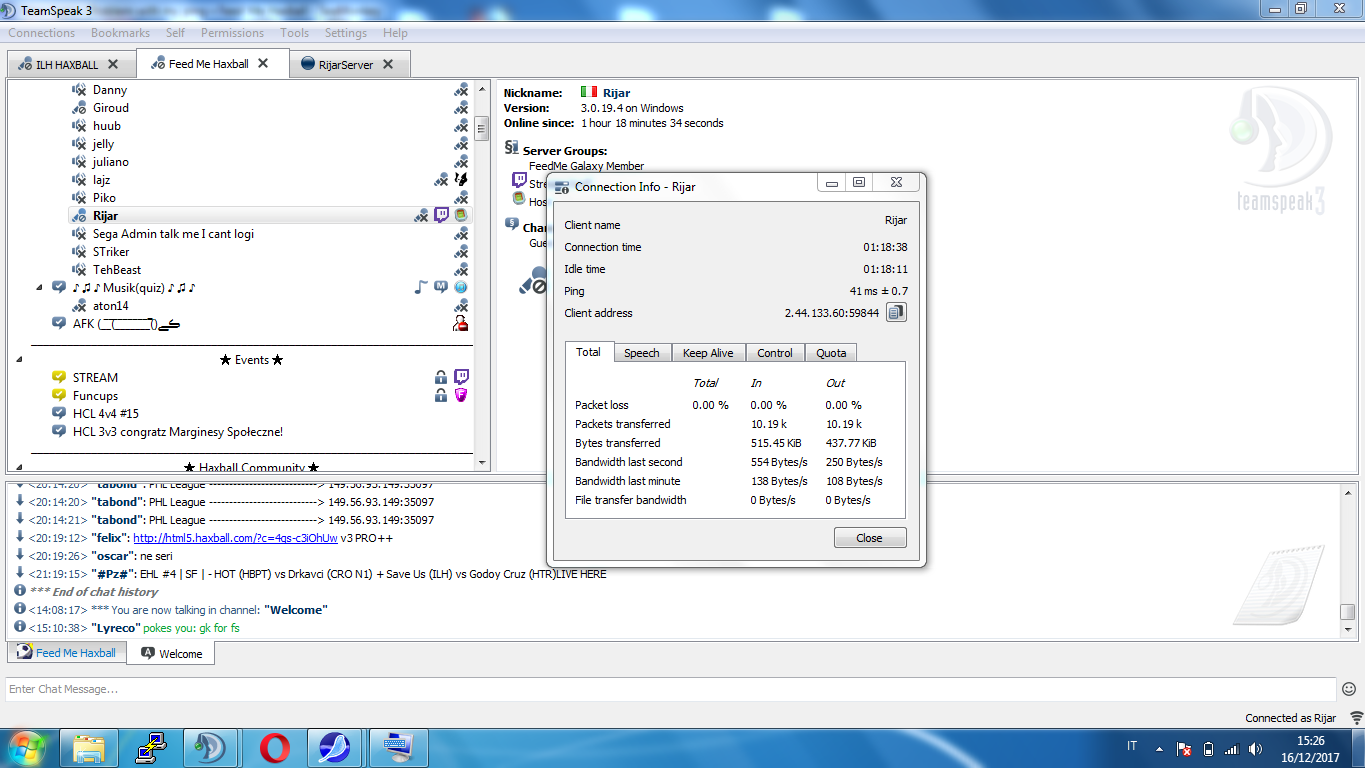Viewport: 1365px width, 768px height.
Task: Switch to the ILH HAXBALL server tab
Action: coord(71,64)
